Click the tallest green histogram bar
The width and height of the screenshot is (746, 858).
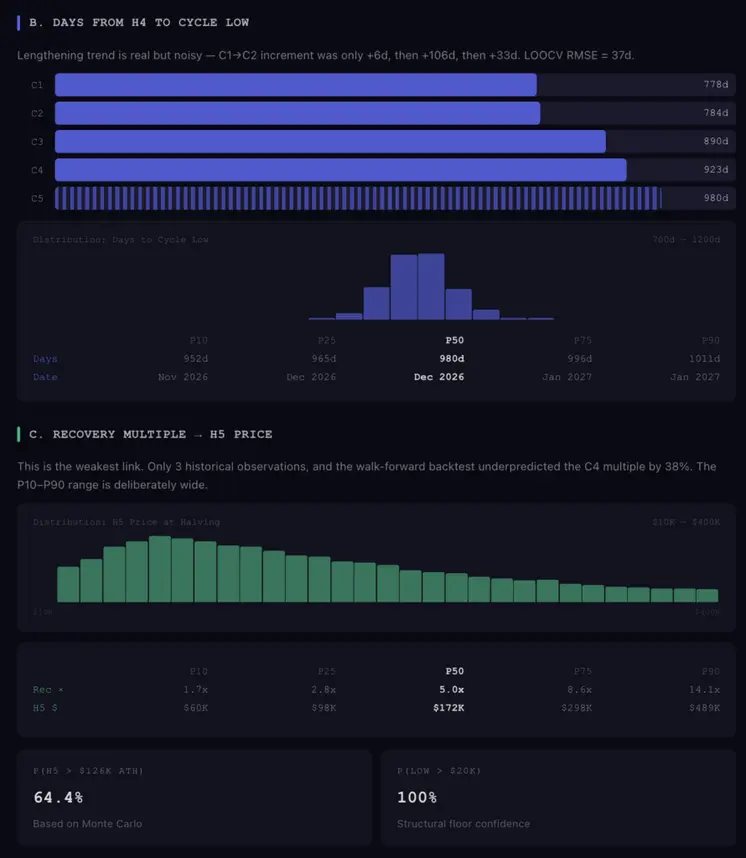(160, 569)
